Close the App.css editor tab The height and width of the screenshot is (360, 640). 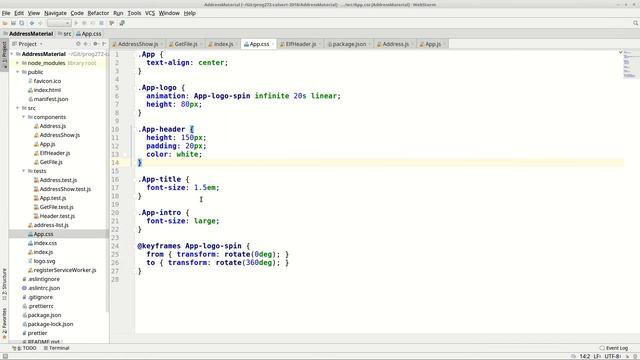point(273,44)
